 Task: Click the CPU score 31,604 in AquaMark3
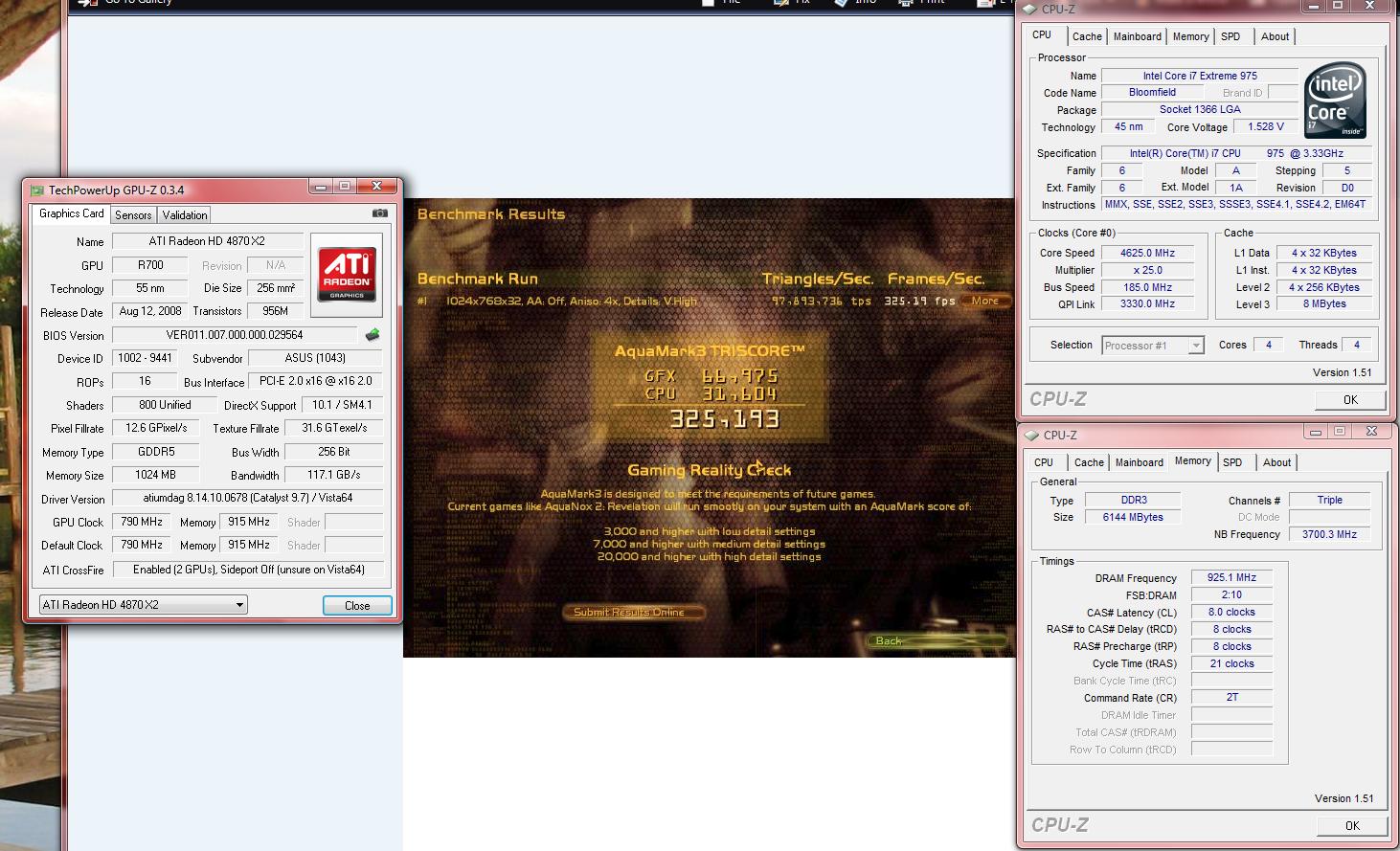pyautogui.click(x=739, y=393)
